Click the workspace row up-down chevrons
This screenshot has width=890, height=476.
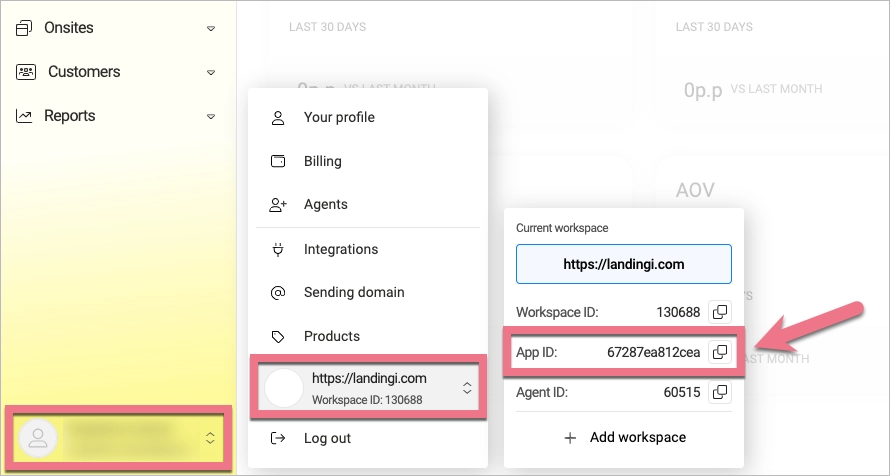467,388
